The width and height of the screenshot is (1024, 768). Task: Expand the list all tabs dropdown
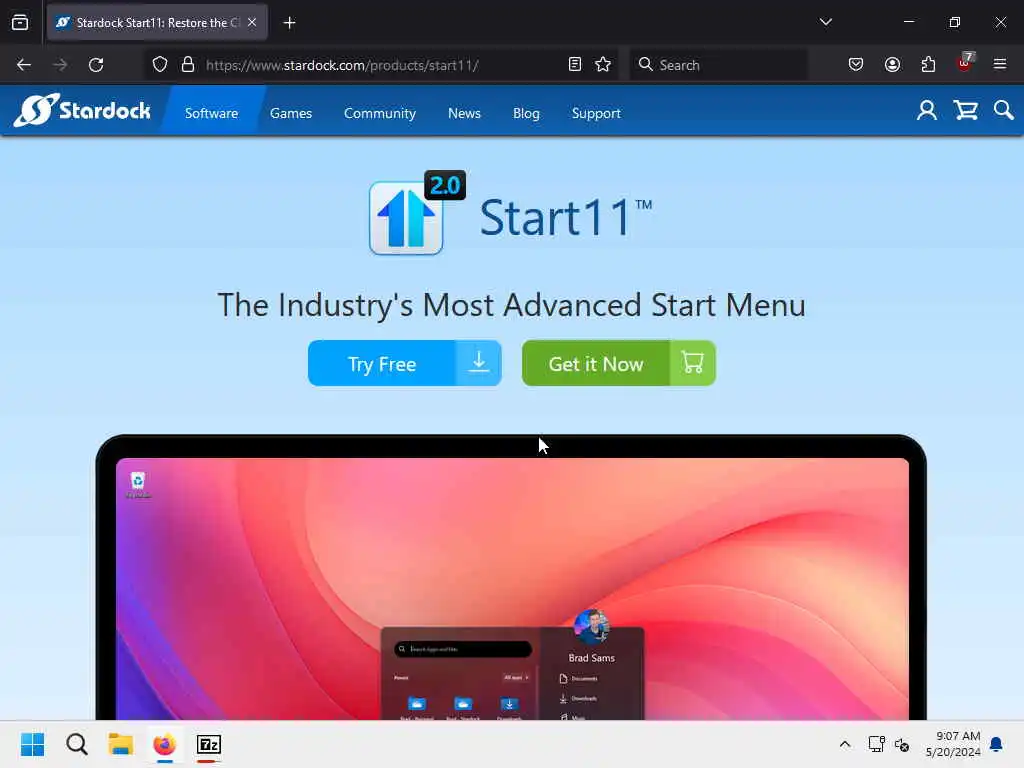point(825,22)
